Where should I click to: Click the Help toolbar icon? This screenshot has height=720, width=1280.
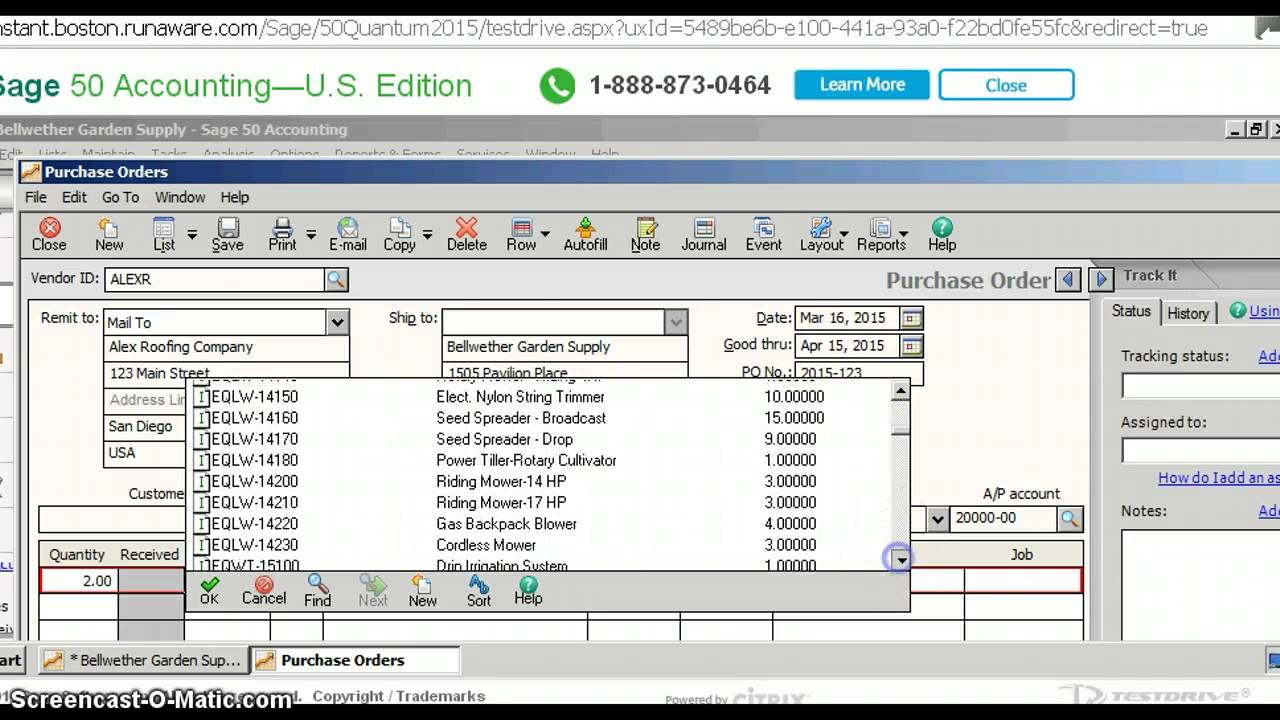tap(942, 235)
